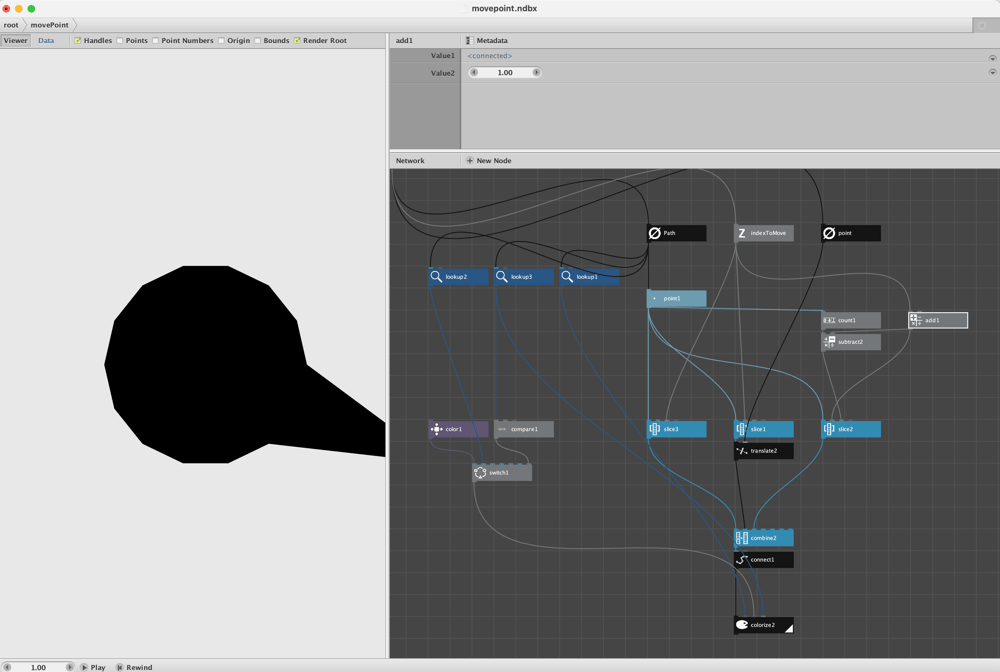
Task: Click the Metadata icon
Action: click(x=470, y=40)
